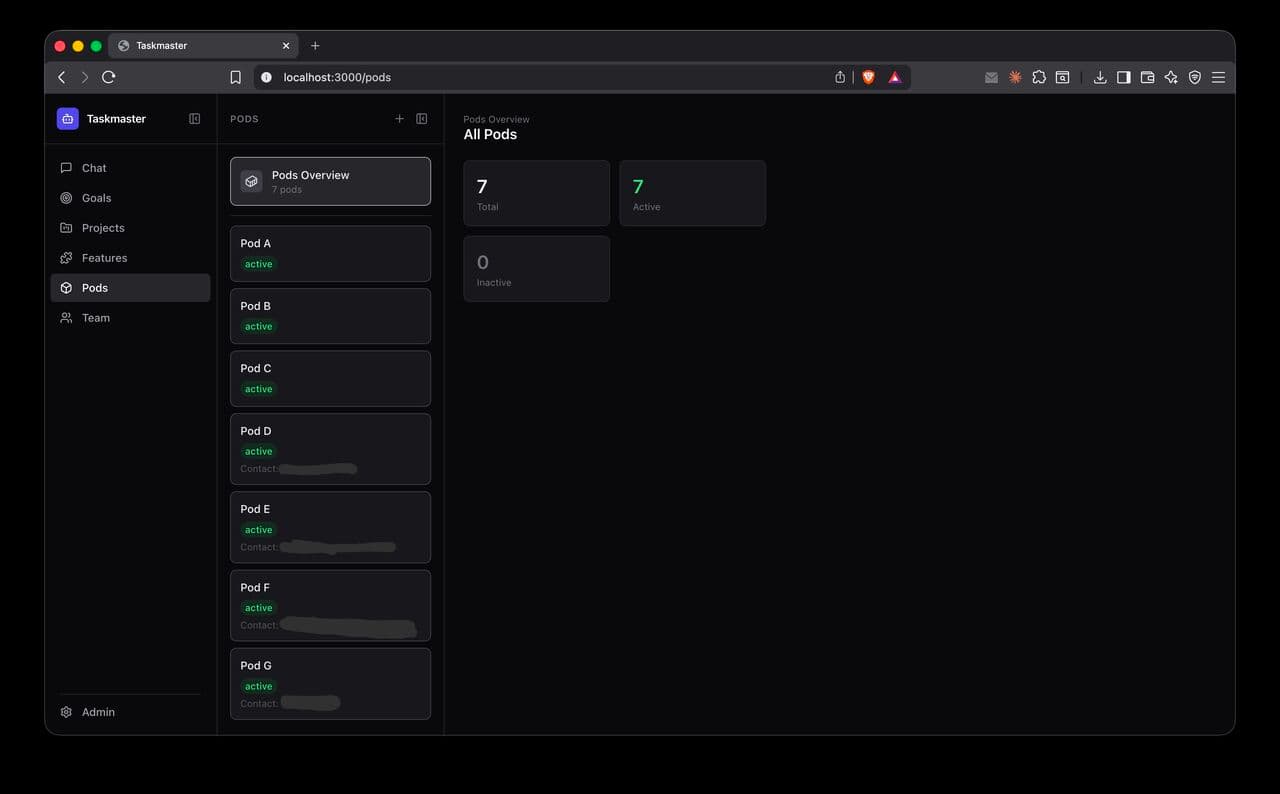The image size is (1280, 794).
Task: Toggle Brave Shields in the toolbar
Action: click(x=868, y=77)
